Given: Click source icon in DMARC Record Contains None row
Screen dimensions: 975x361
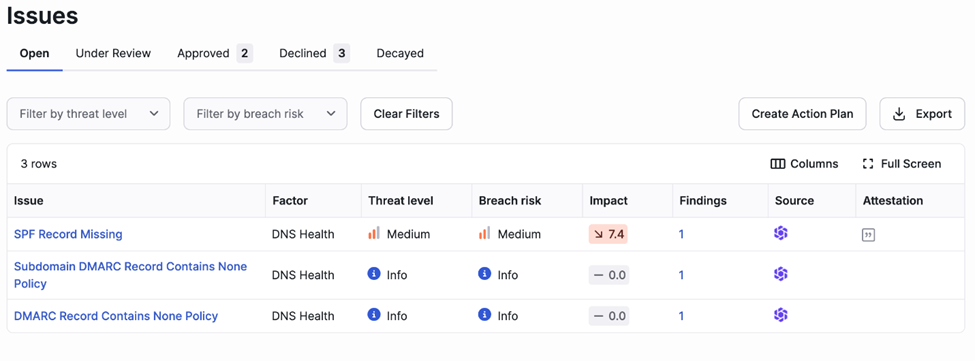Looking at the screenshot, I should pos(781,316).
